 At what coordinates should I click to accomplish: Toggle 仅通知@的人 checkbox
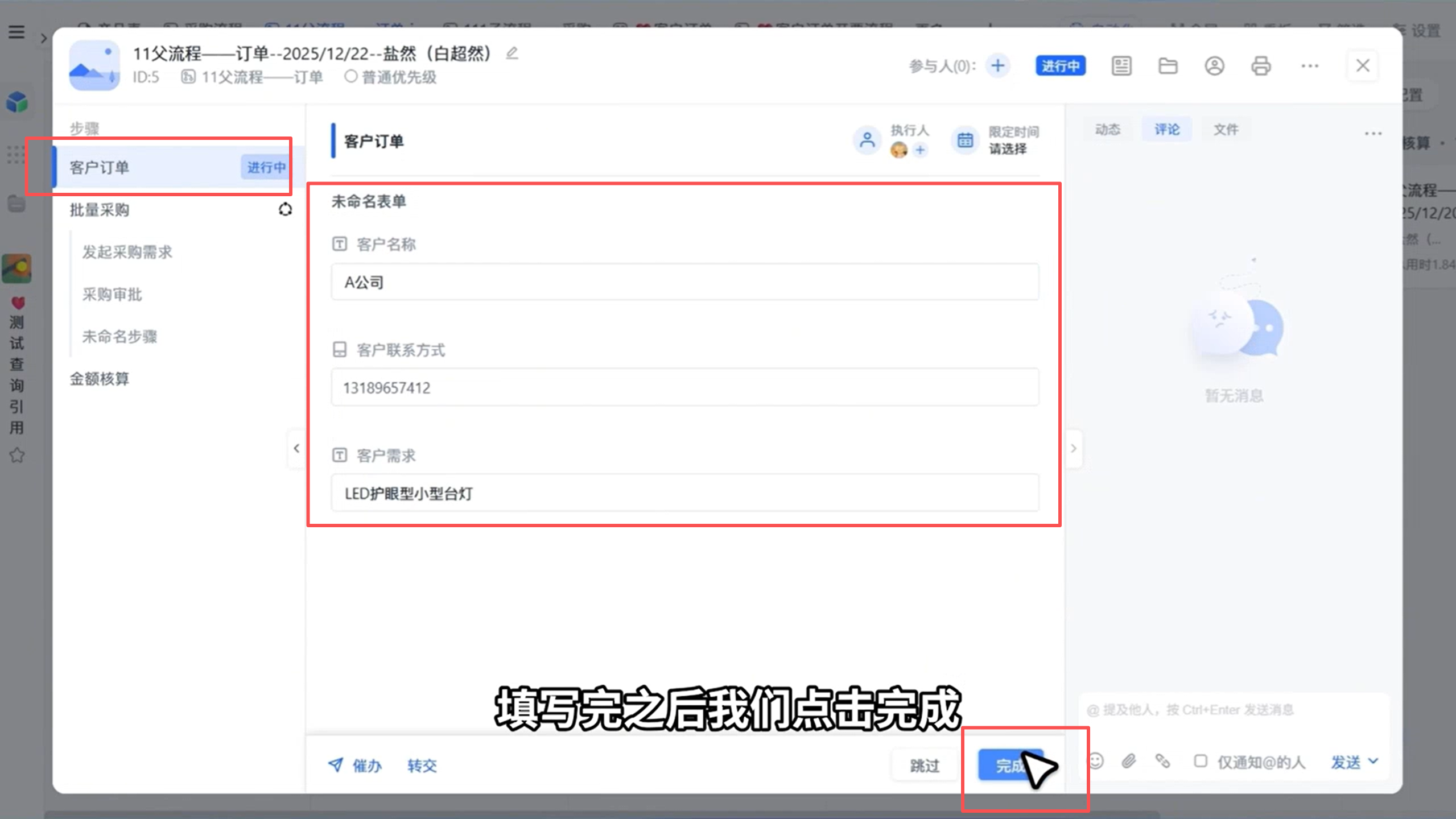pyautogui.click(x=1201, y=761)
